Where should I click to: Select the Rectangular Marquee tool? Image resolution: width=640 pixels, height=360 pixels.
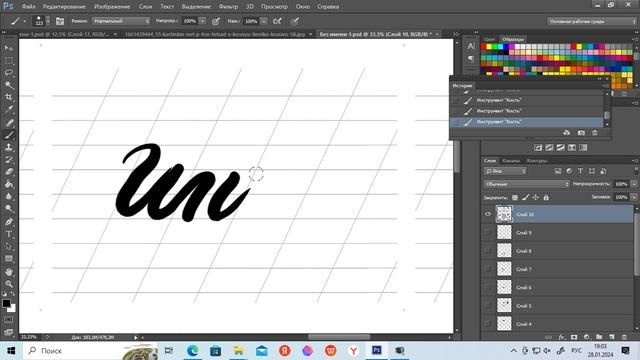(x=9, y=60)
